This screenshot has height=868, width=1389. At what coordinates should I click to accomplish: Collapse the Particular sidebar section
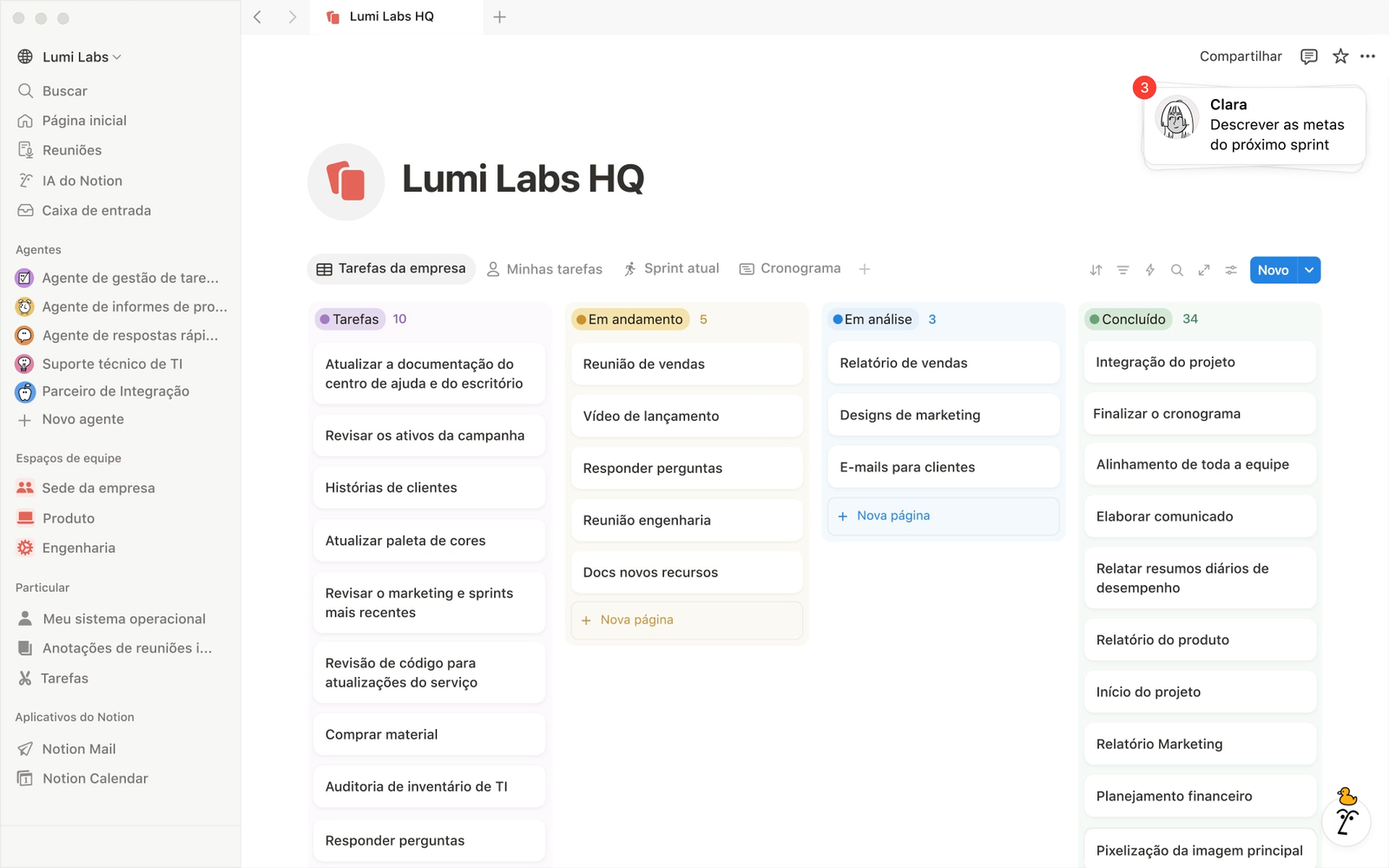click(43, 588)
